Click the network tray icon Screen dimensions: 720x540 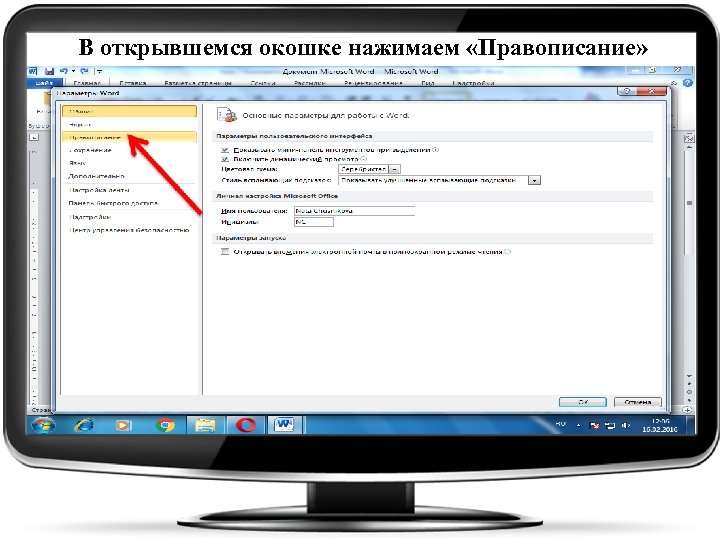(x=610, y=426)
